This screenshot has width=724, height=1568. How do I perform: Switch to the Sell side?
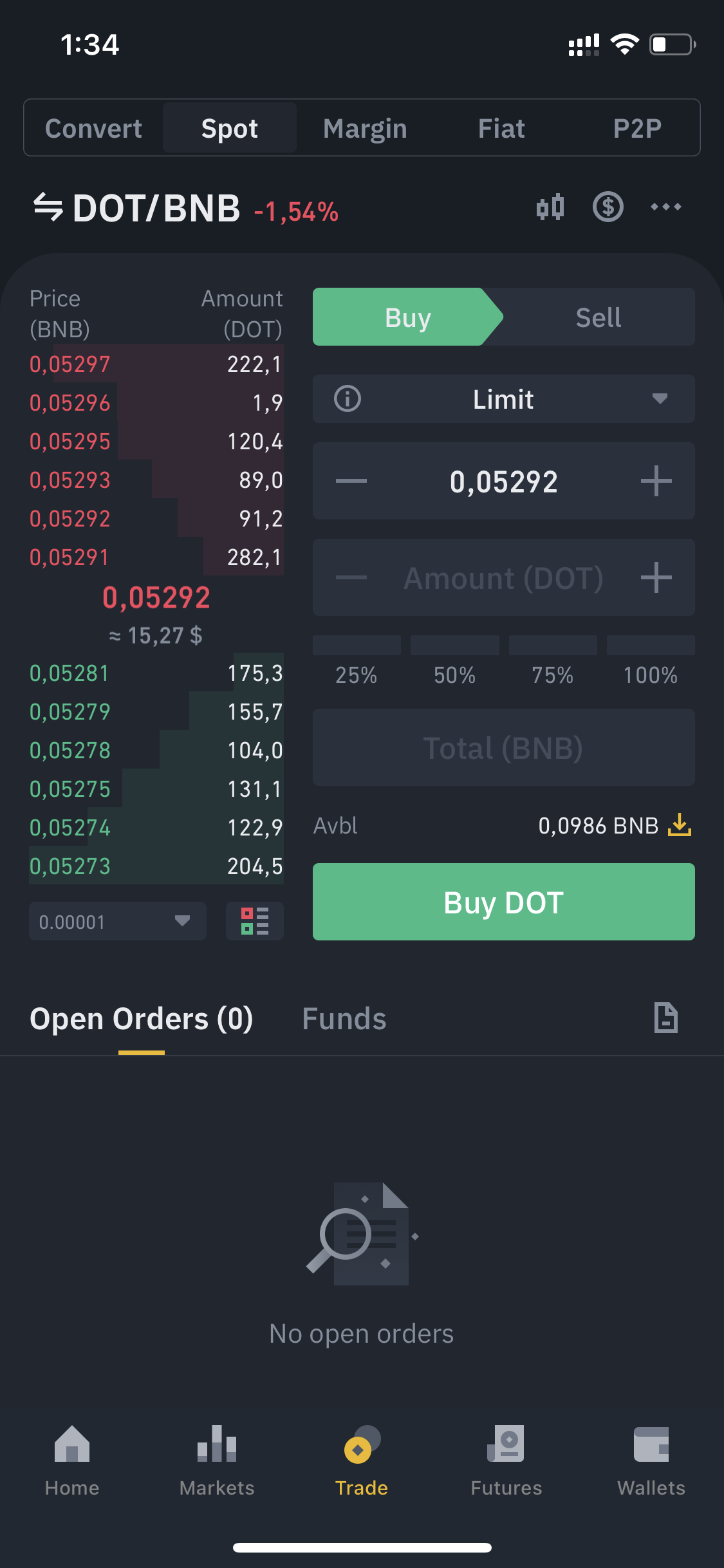tap(598, 317)
